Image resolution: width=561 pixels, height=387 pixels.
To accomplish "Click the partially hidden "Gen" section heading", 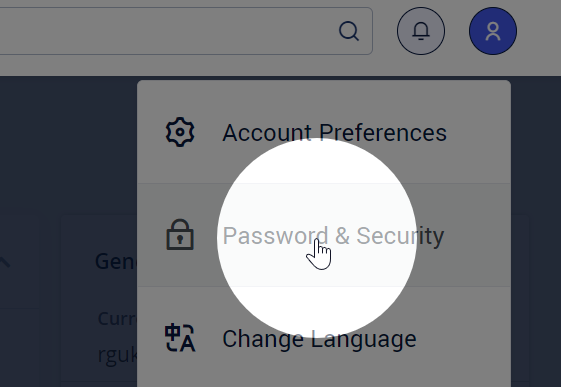I will pos(116,261).
